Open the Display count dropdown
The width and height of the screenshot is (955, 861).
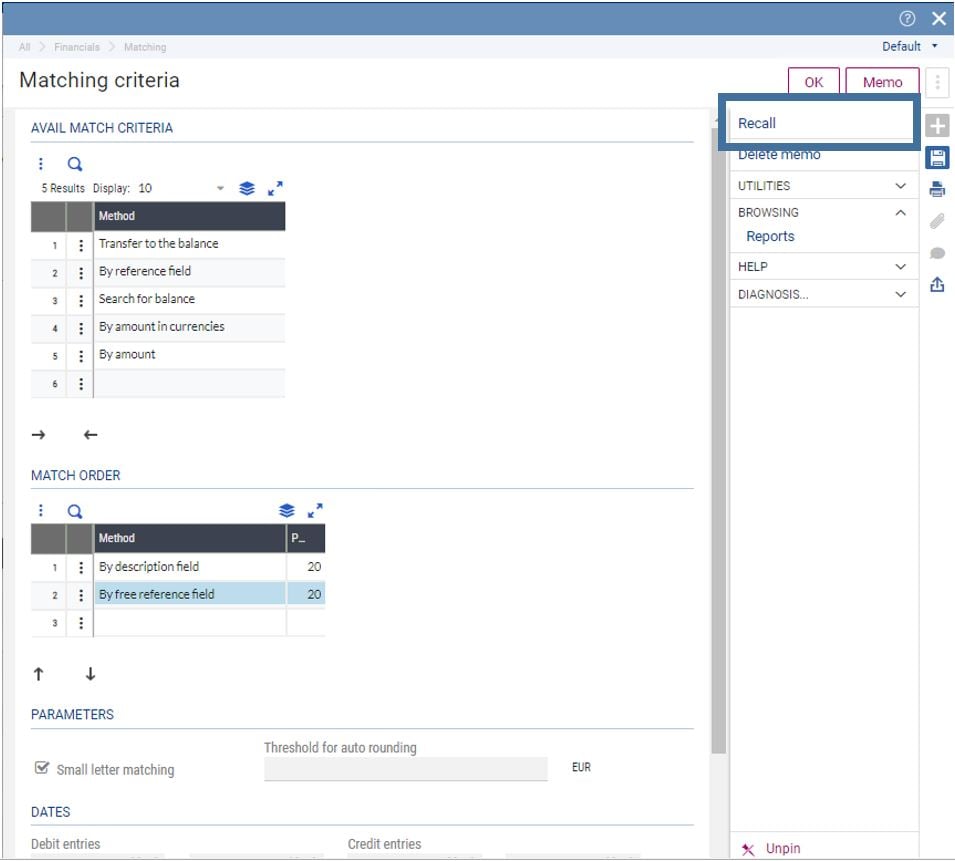tap(220, 189)
